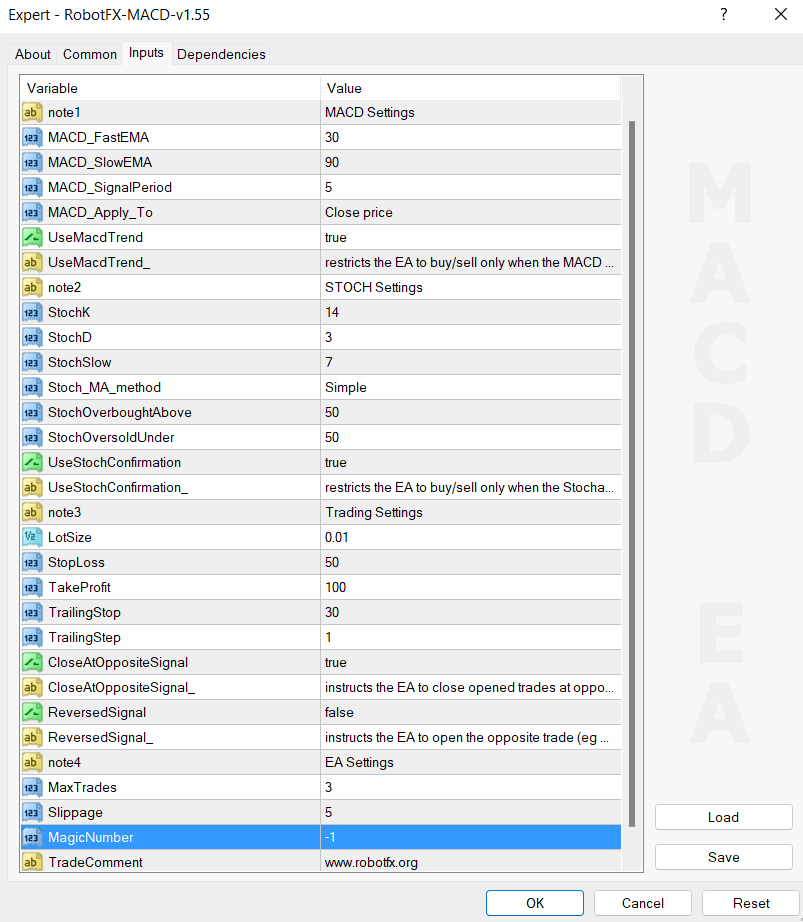The width and height of the screenshot is (803, 922).
Task: Select the note4 variable name
Action: click(x=65, y=763)
